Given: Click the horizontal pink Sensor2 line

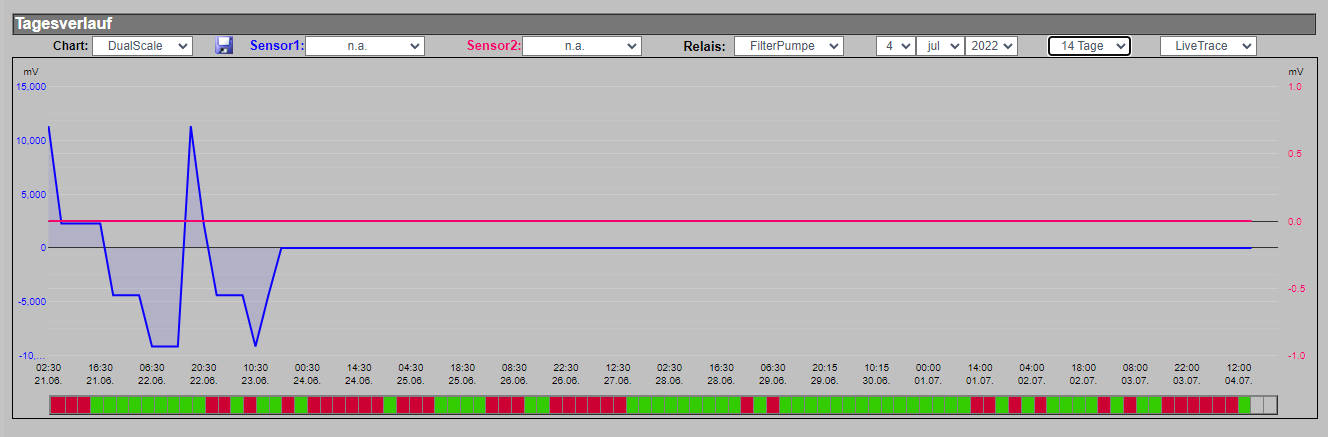Looking at the screenshot, I should point(650,221).
